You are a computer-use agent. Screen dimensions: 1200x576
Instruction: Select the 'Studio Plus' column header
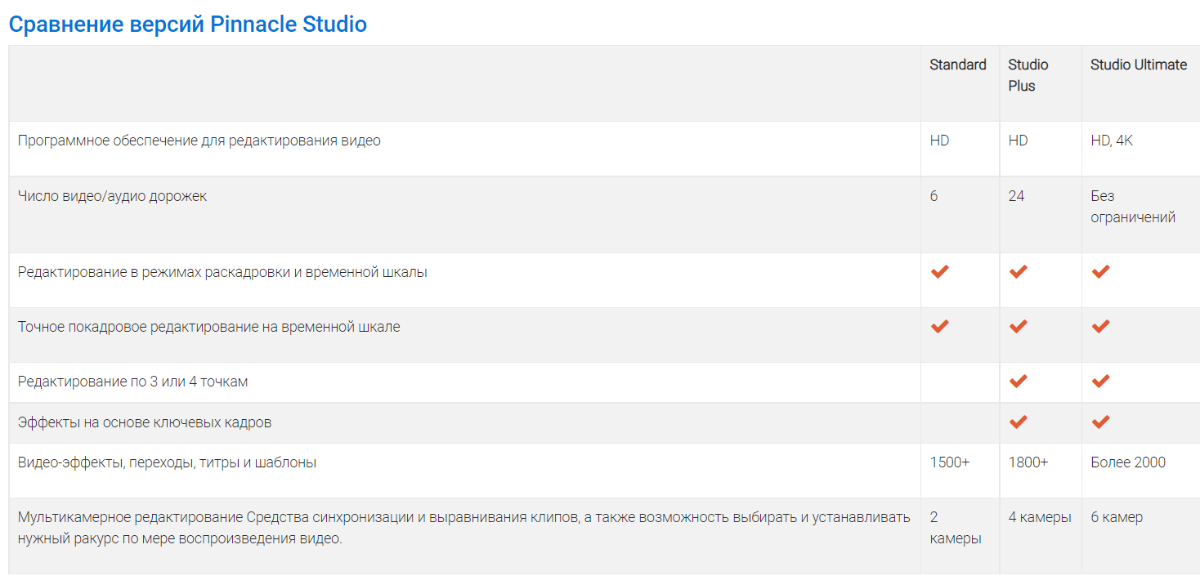tap(1028, 75)
